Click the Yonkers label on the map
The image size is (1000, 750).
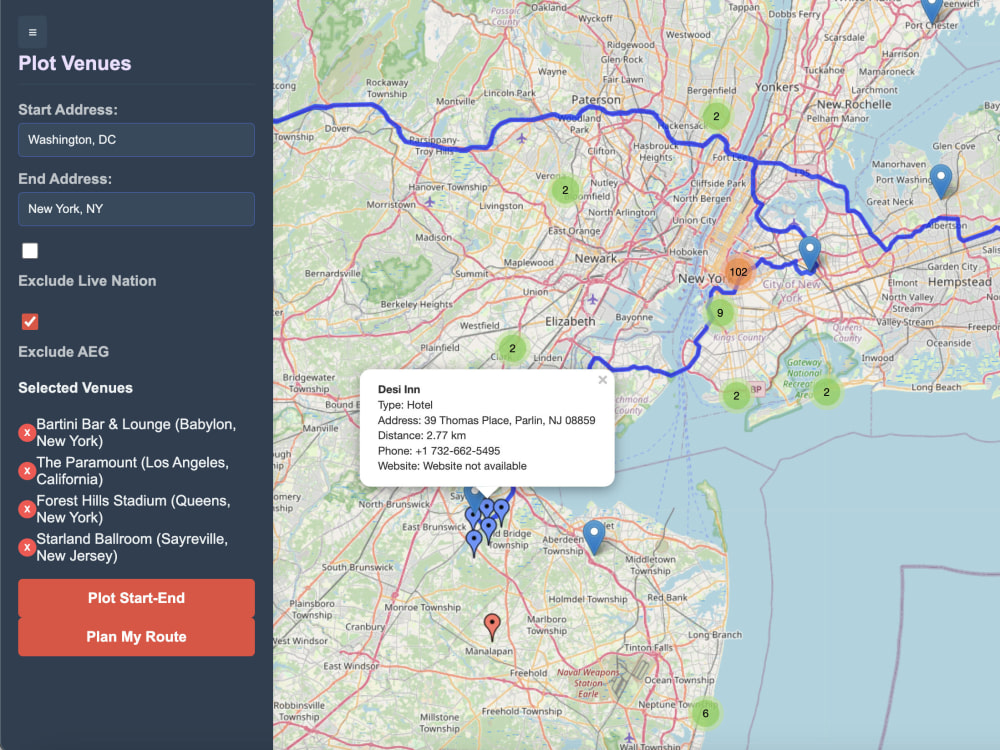777,87
